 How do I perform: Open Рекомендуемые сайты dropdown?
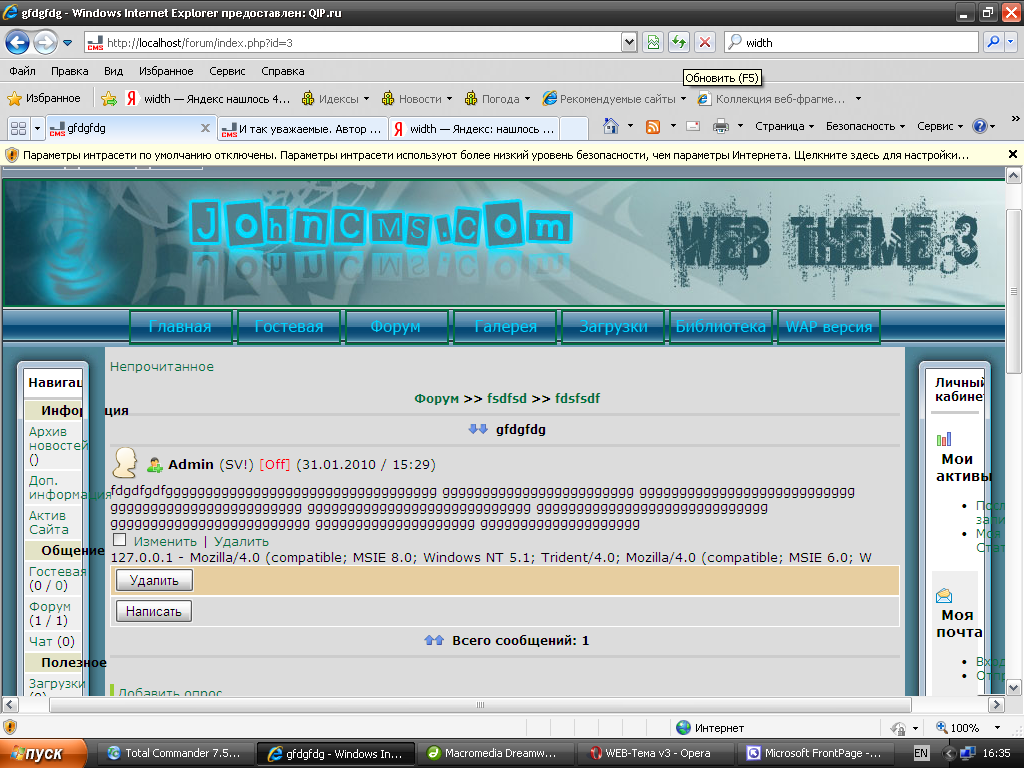615,99
